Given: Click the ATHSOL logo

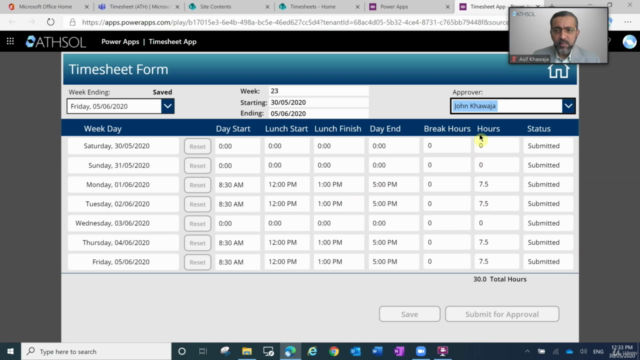Looking at the screenshot, I should click(56, 42).
